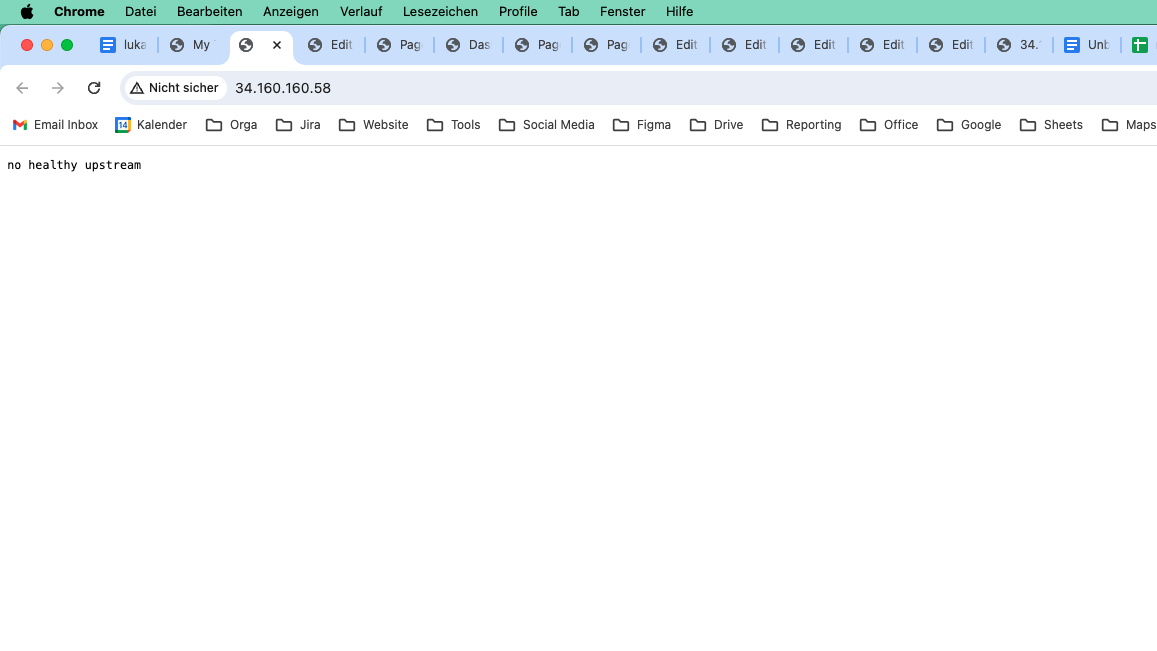
Task: Open the Website bookmark folder
Action: click(x=373, y=125)
